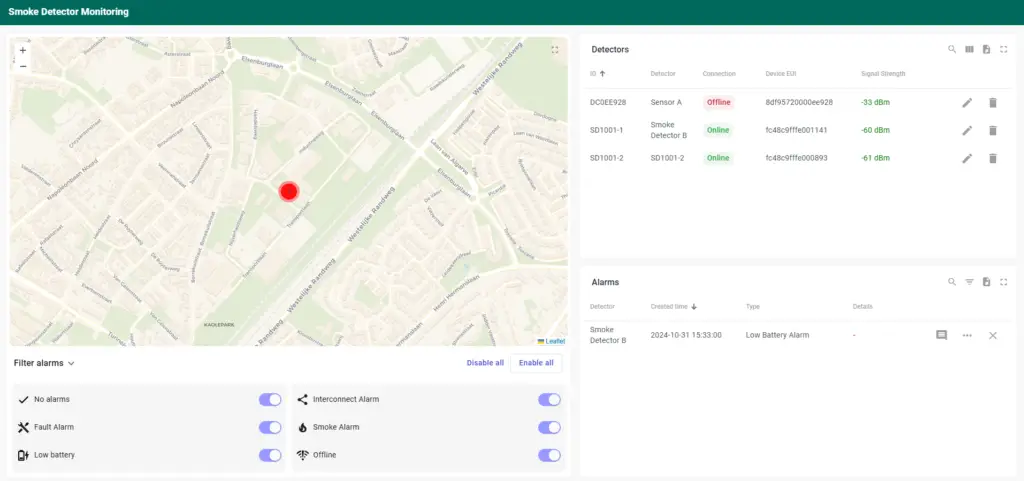Edit the Sensor A detector row
Viewport: 1024px width, 481px height.
pyautogui.click(x=967, y=102)
